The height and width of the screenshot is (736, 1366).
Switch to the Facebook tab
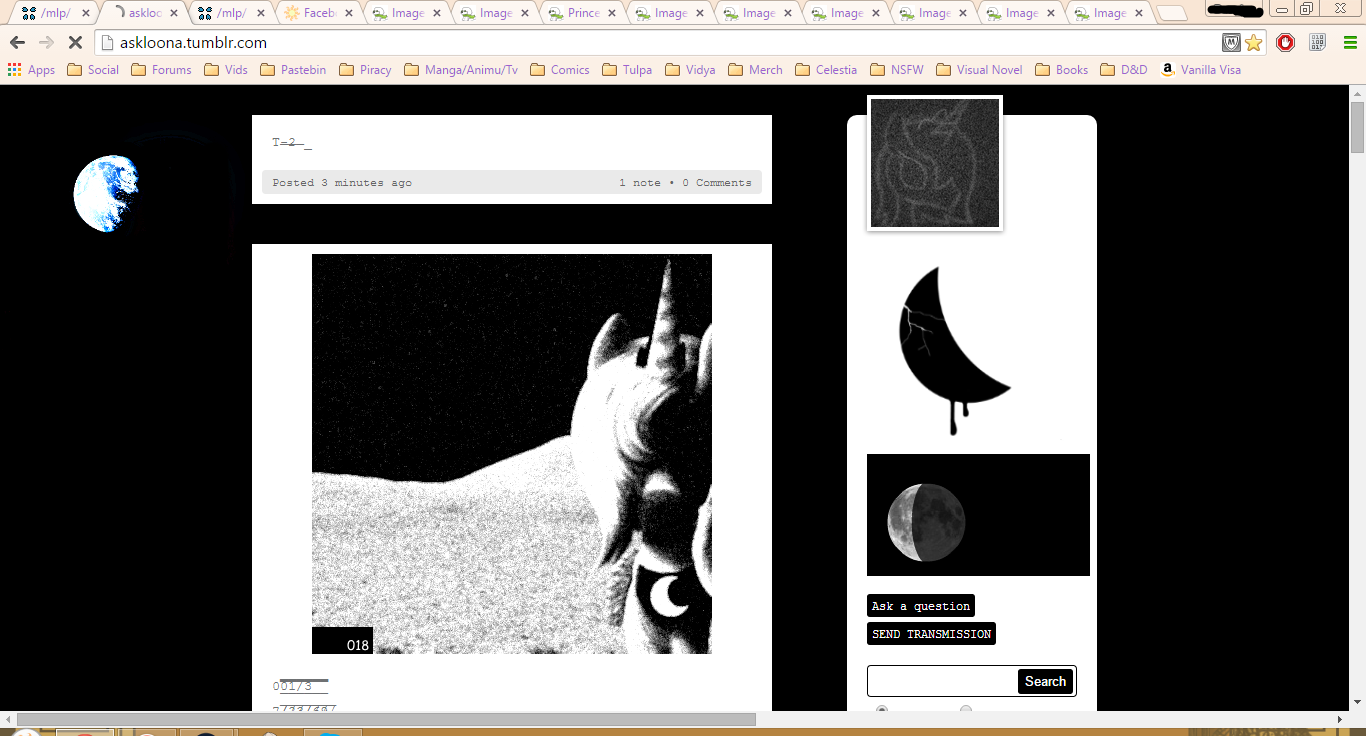click(314, 13)
